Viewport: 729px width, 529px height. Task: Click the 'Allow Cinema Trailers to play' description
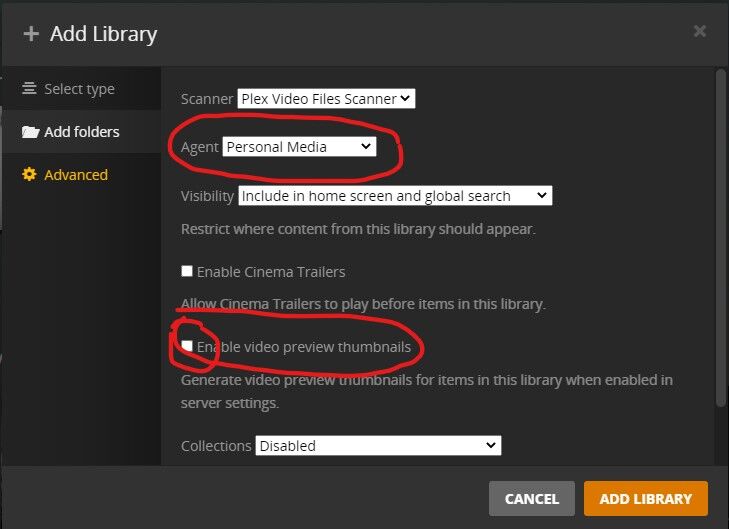(x=363, y=304)
